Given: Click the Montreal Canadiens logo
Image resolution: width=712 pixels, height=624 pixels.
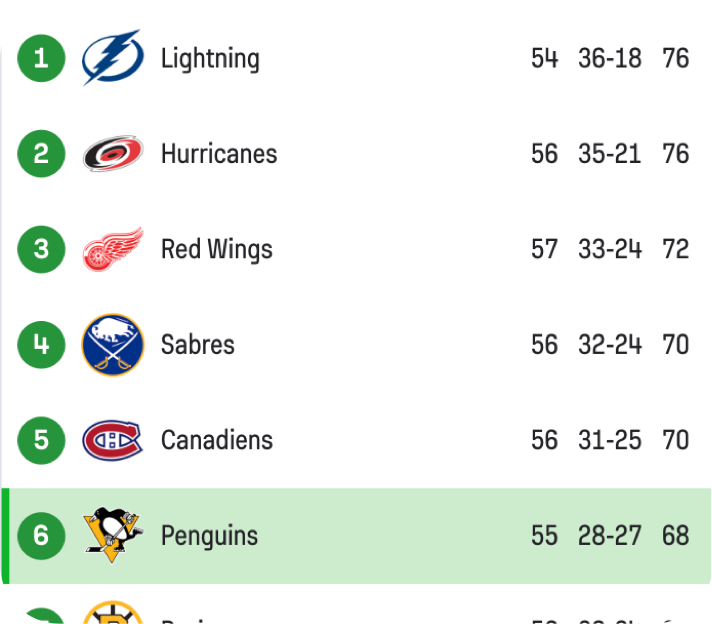Looking at the screenshot, I should tap(112, 440).
